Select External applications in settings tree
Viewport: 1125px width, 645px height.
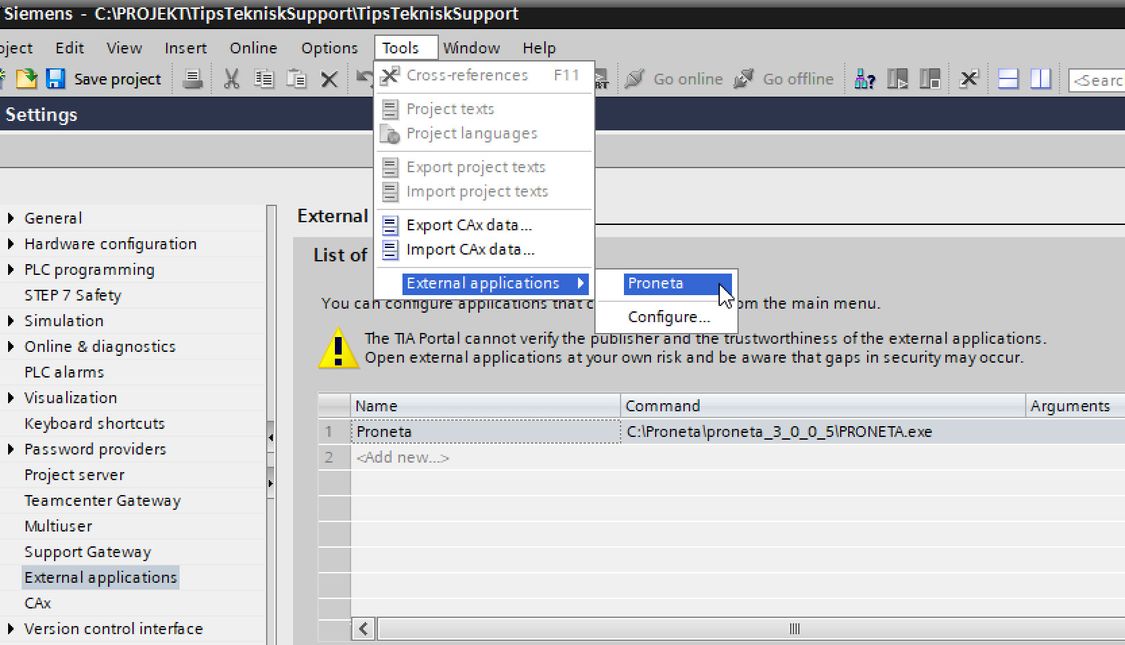(100, 578)
